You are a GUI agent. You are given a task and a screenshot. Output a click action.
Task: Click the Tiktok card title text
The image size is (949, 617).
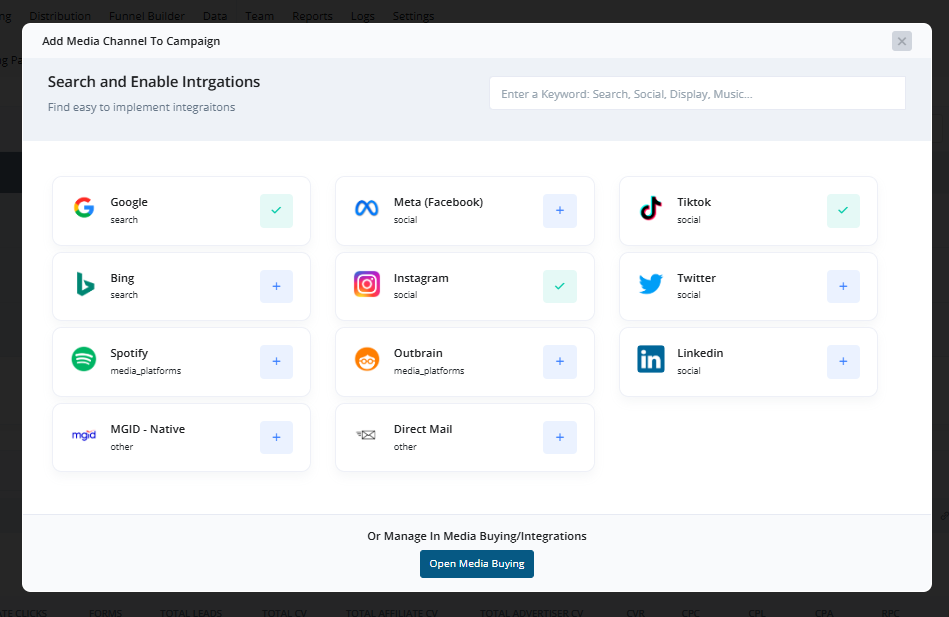694,202
